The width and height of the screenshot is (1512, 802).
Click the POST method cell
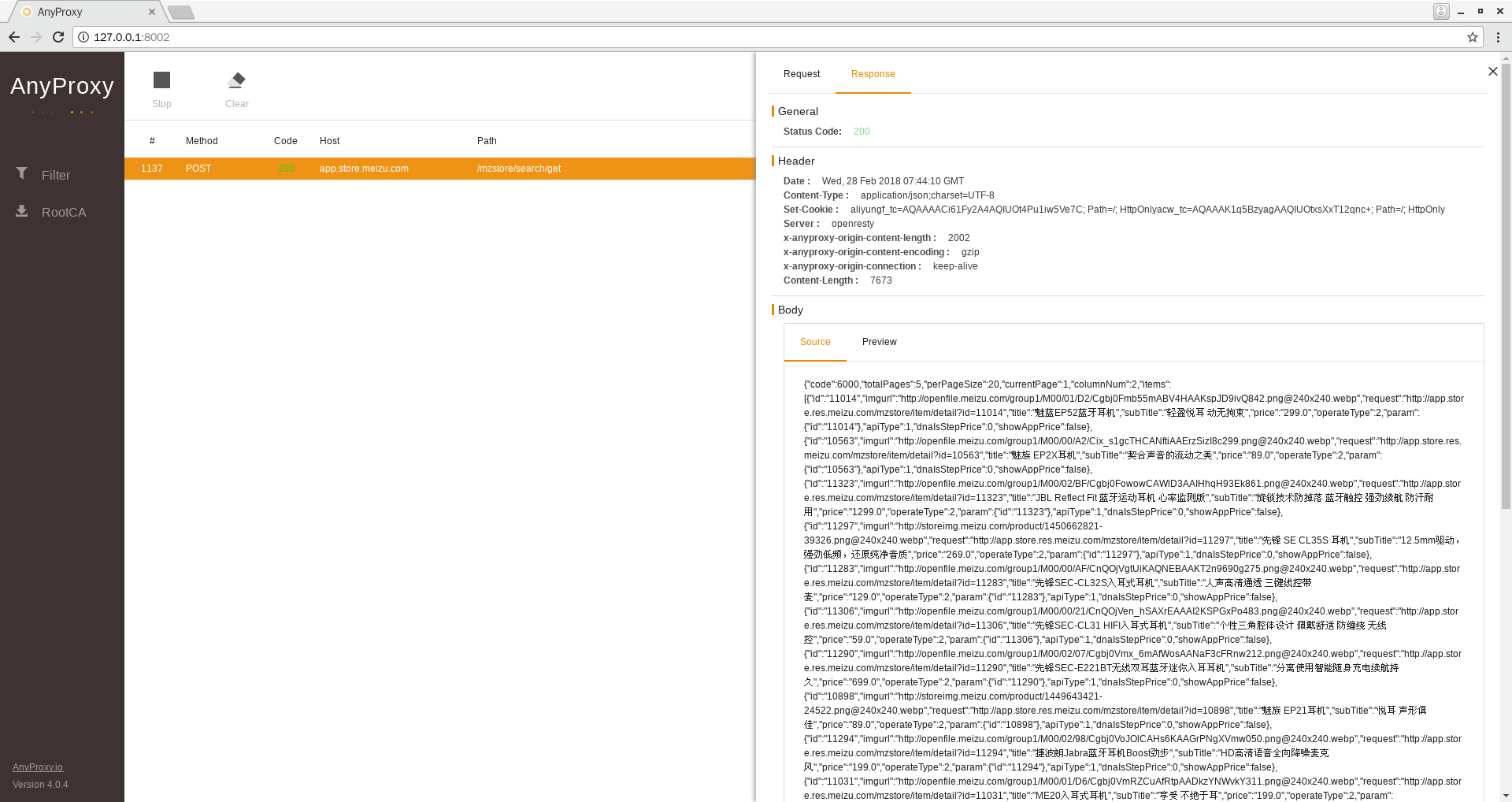[198, 169]
